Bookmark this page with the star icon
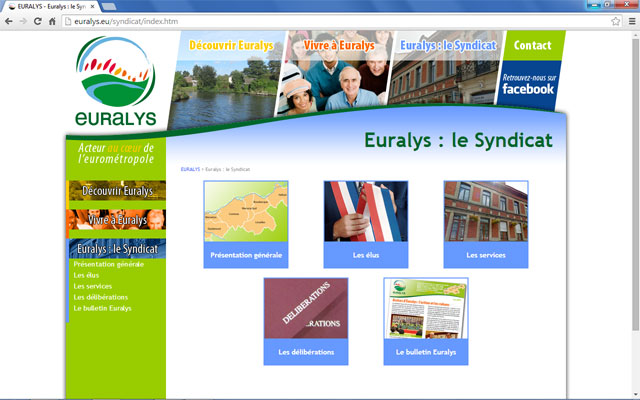This screenshot has height=400, width=640. (x=615, y=21)
